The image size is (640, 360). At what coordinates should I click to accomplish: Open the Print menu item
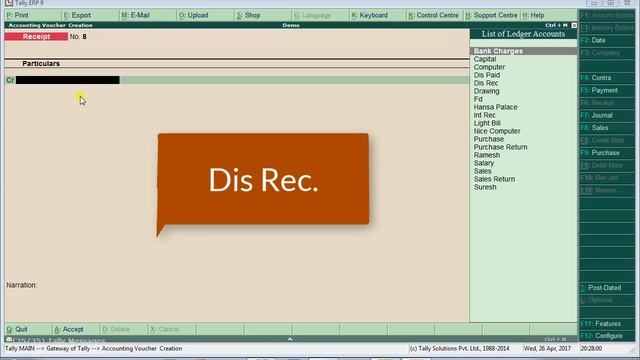[18, 15]
